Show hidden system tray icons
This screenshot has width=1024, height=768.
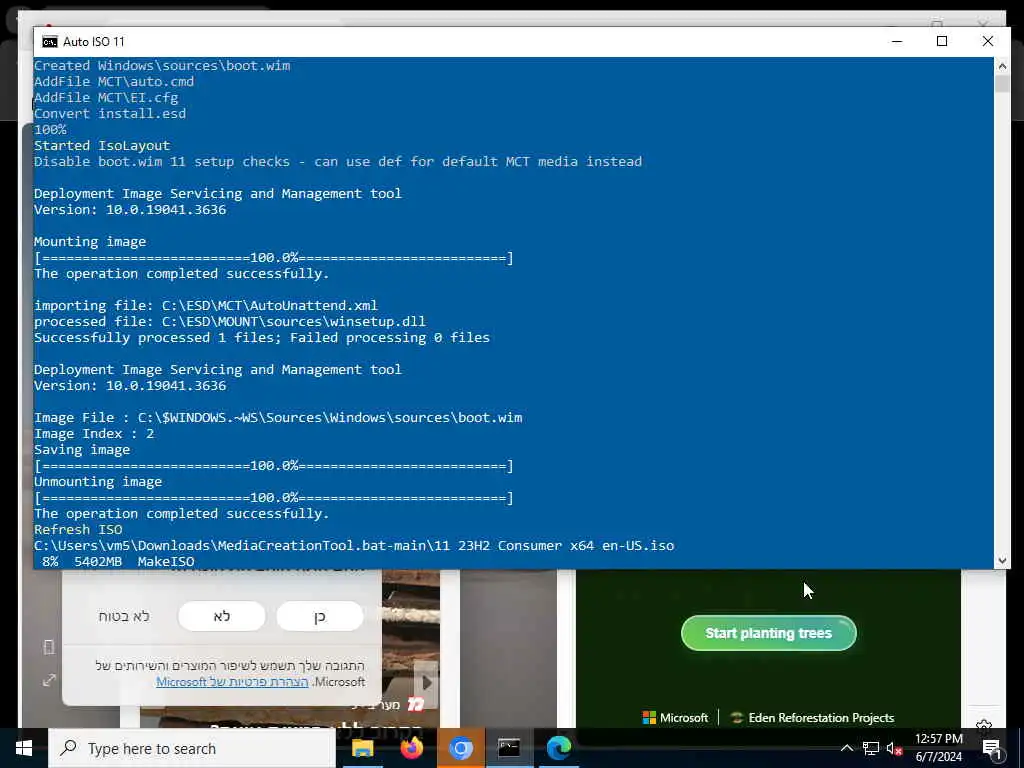pyautogui.click(x=846, y=748)
